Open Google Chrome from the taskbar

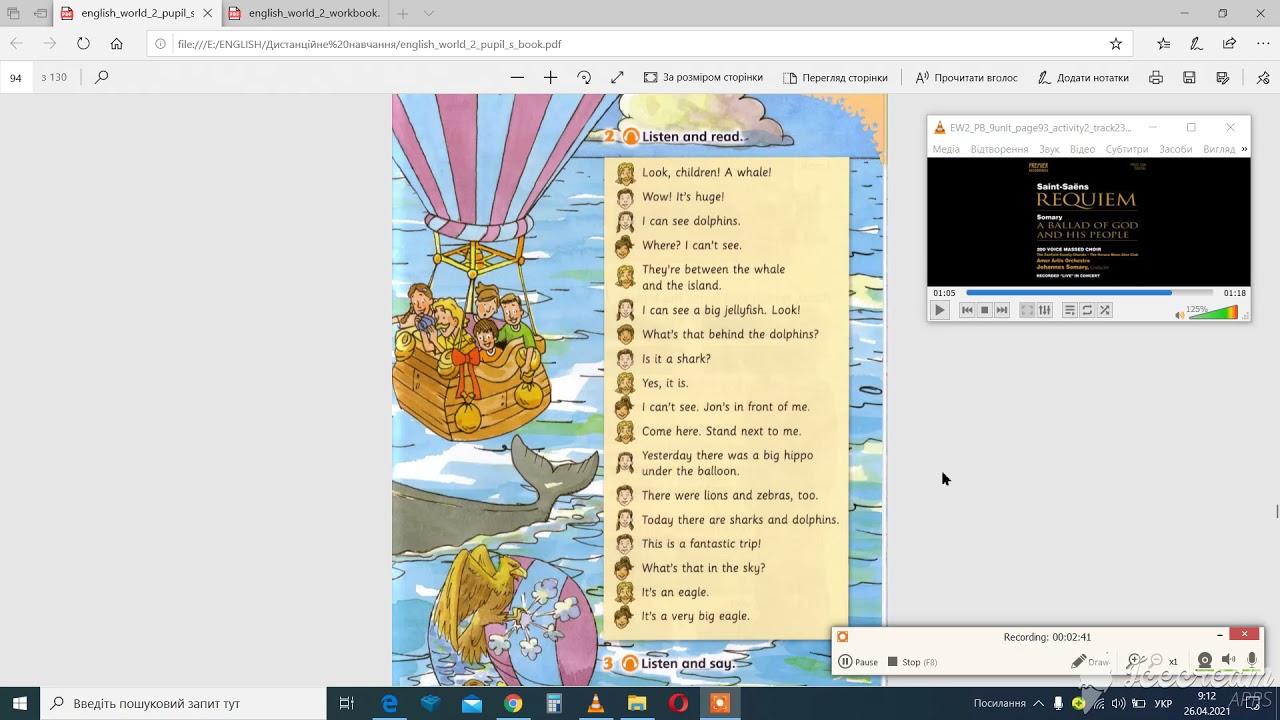513,703
